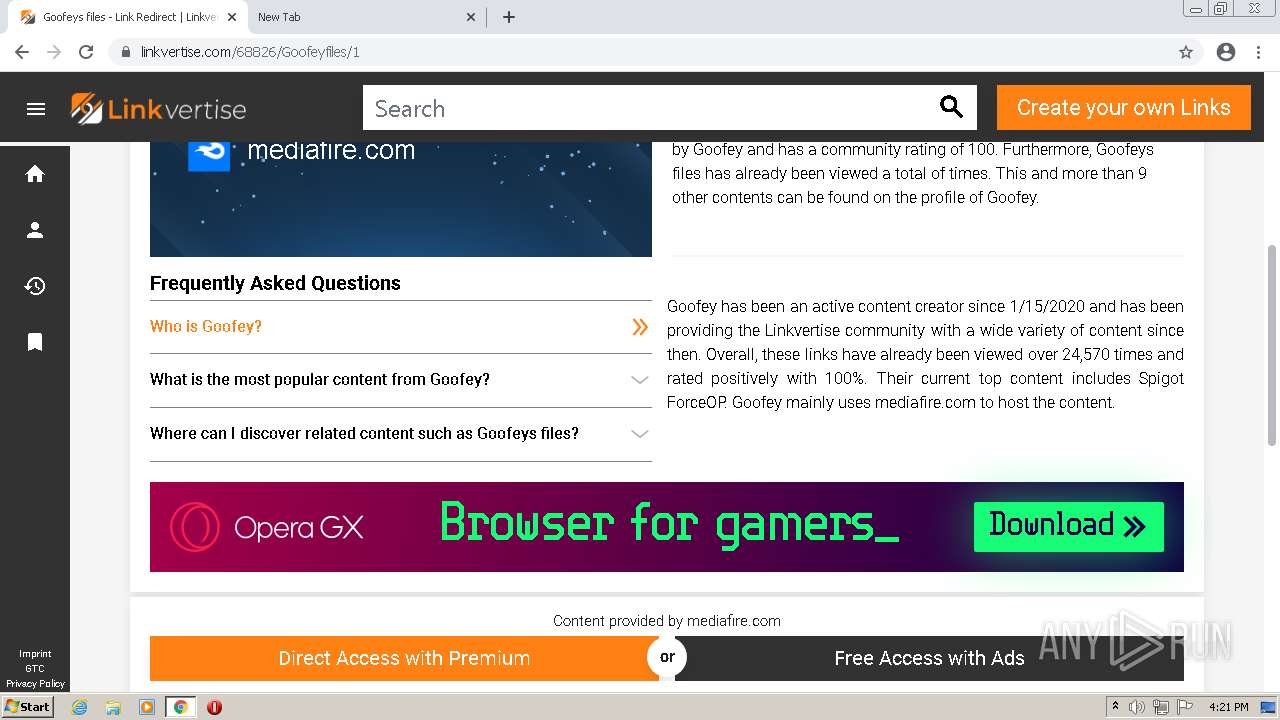The image size is (1280, 720).
Task: Open File Explorer from taskbar
Action: click(x=113, y=707)
